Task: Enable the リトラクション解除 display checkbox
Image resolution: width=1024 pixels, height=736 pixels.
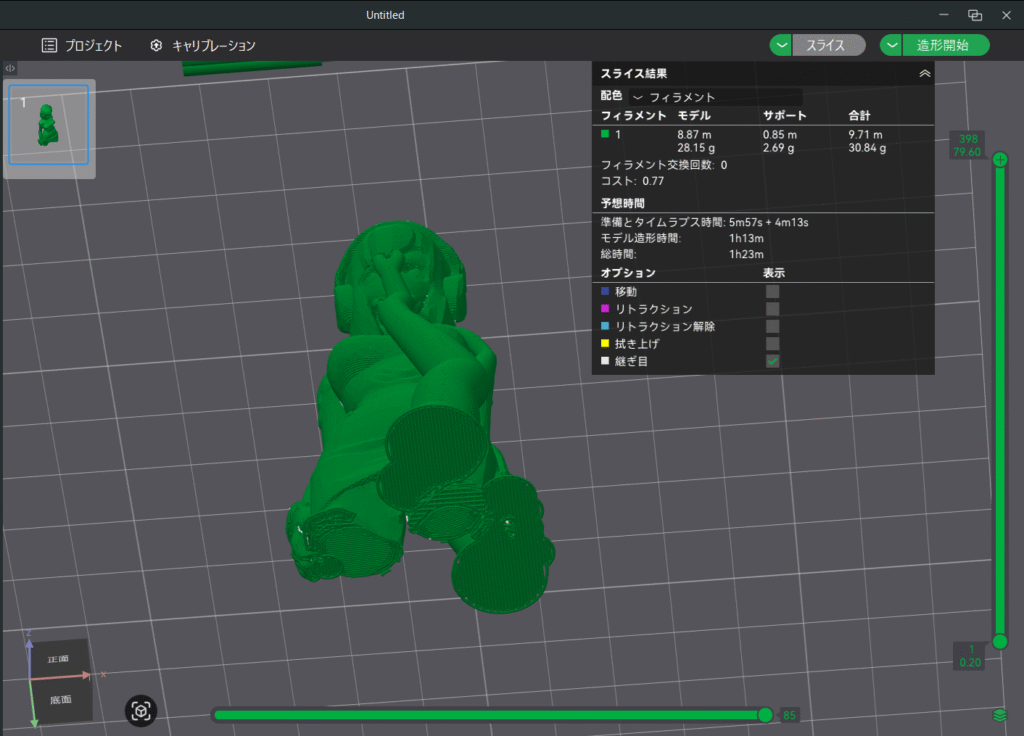Action: [773, 327]
